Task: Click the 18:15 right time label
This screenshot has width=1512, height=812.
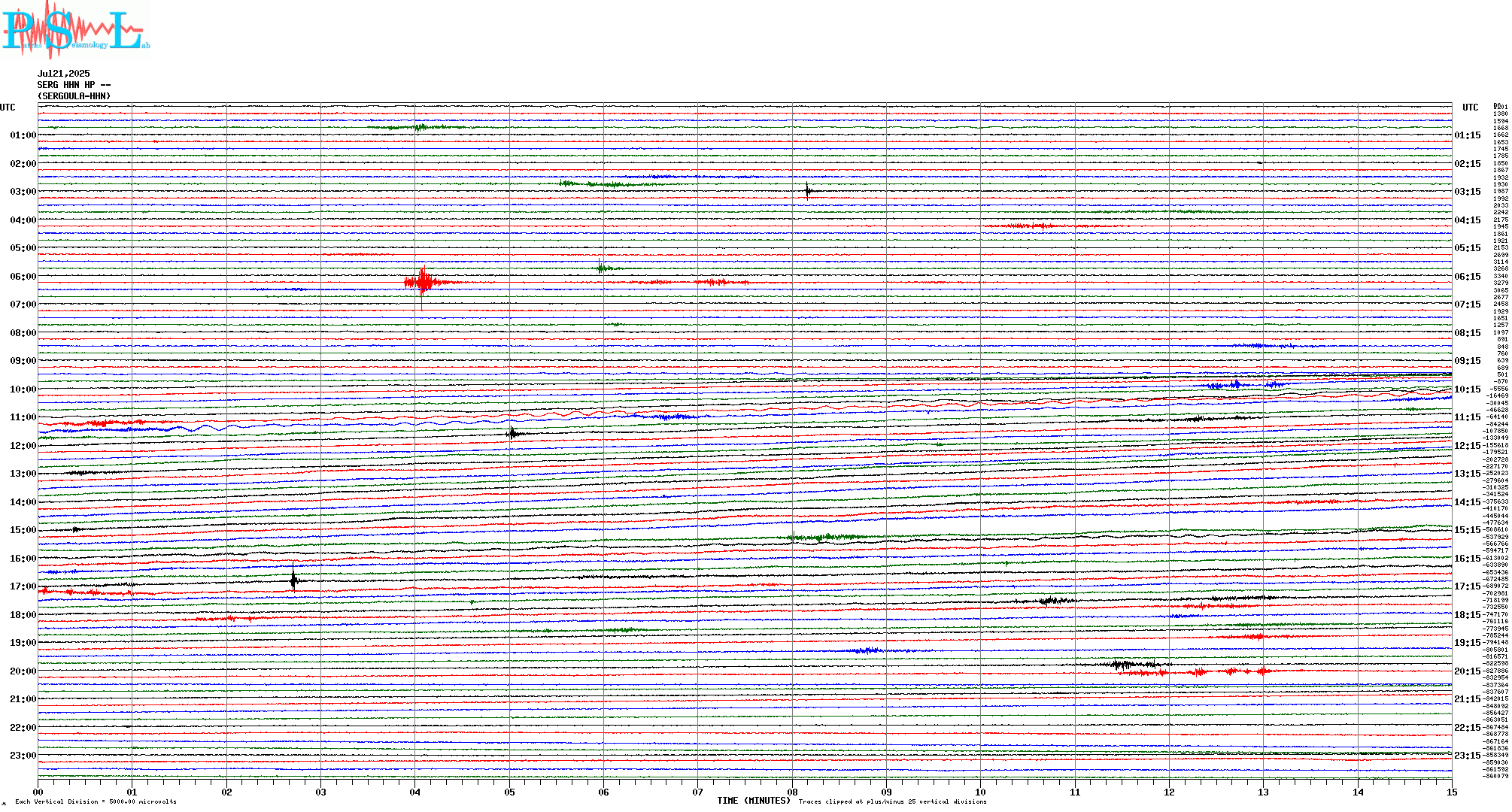Action: click(1468, 615)
